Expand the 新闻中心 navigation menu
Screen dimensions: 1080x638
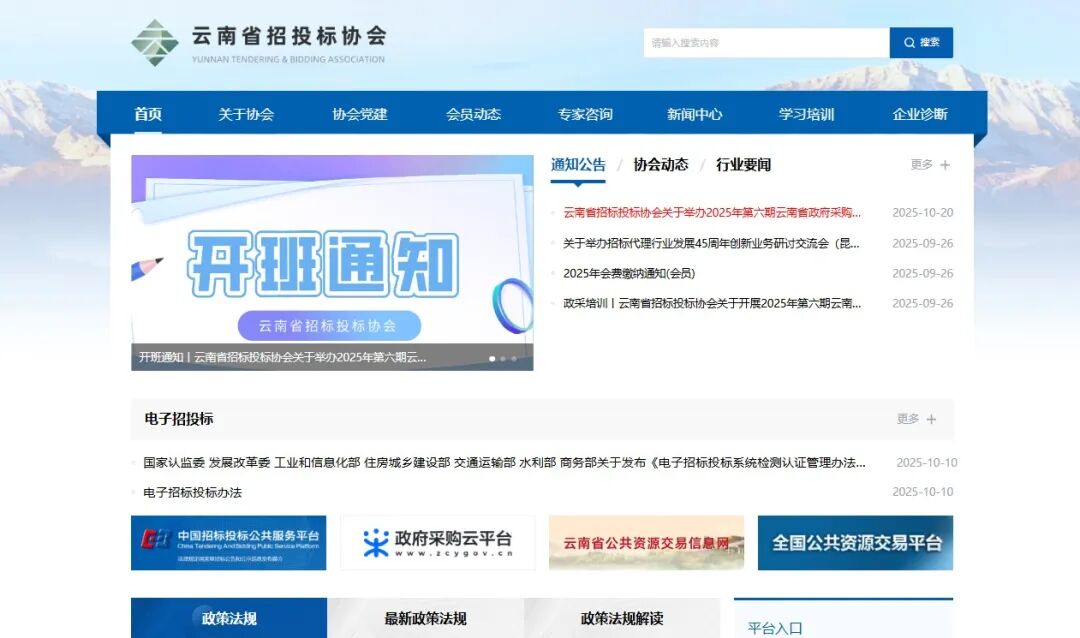click(x=694, y=114)
